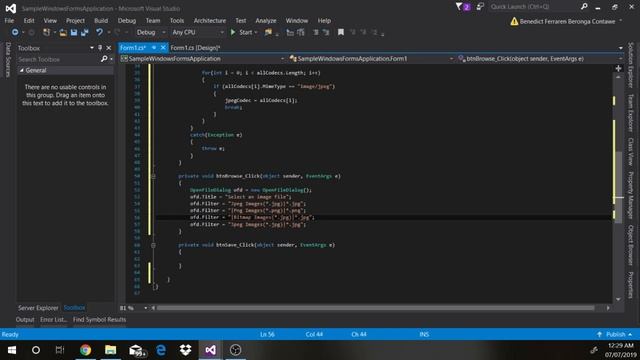Image resolution: width=640 pixels, height=360 pixels.
Task: Open the Tools menu
Action: pyautogui.click(x=177, y=20)
